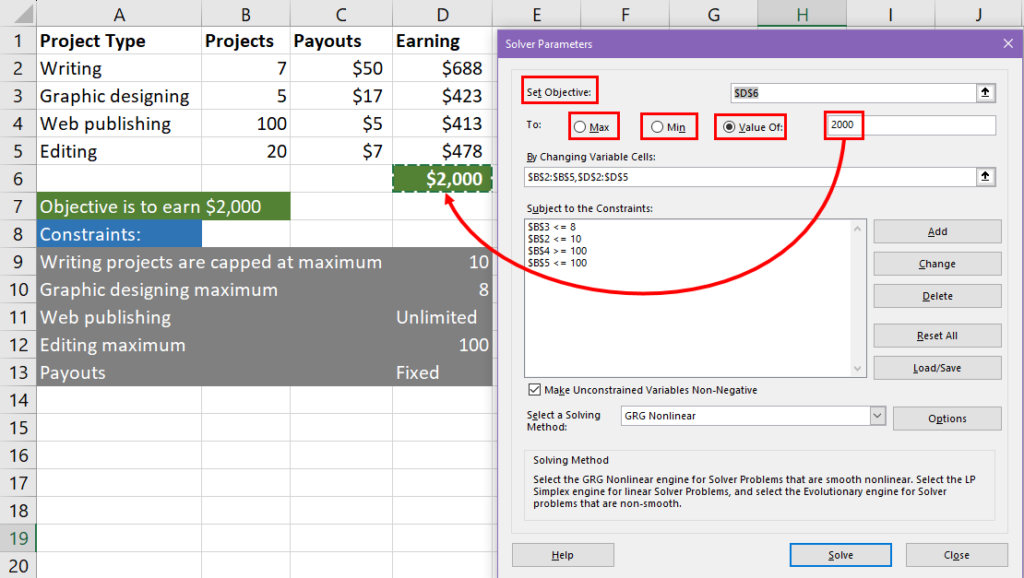Select the $B$4 >= 100 constraint

tap(558, 251)
